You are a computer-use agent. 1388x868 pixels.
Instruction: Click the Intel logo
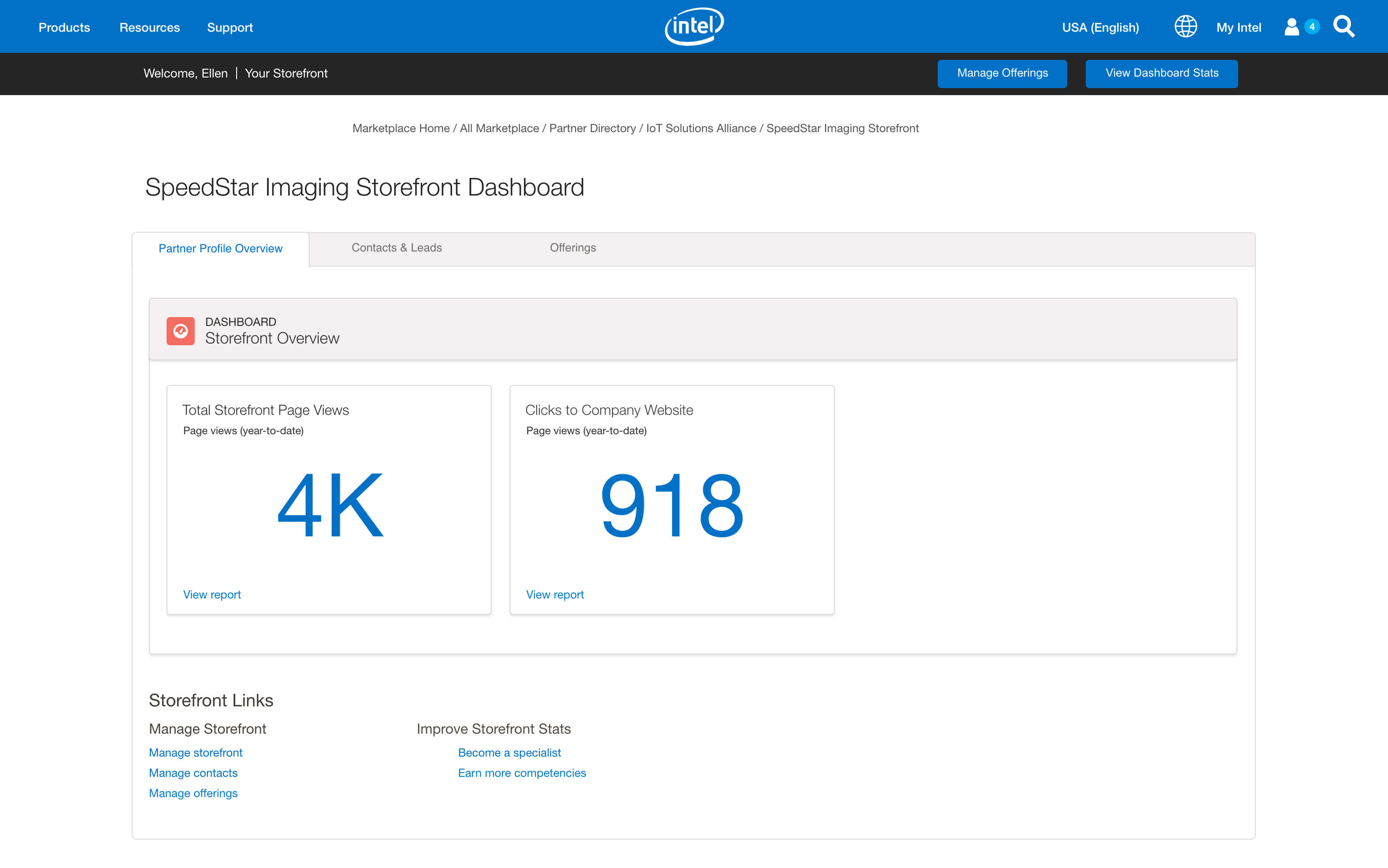694,26
